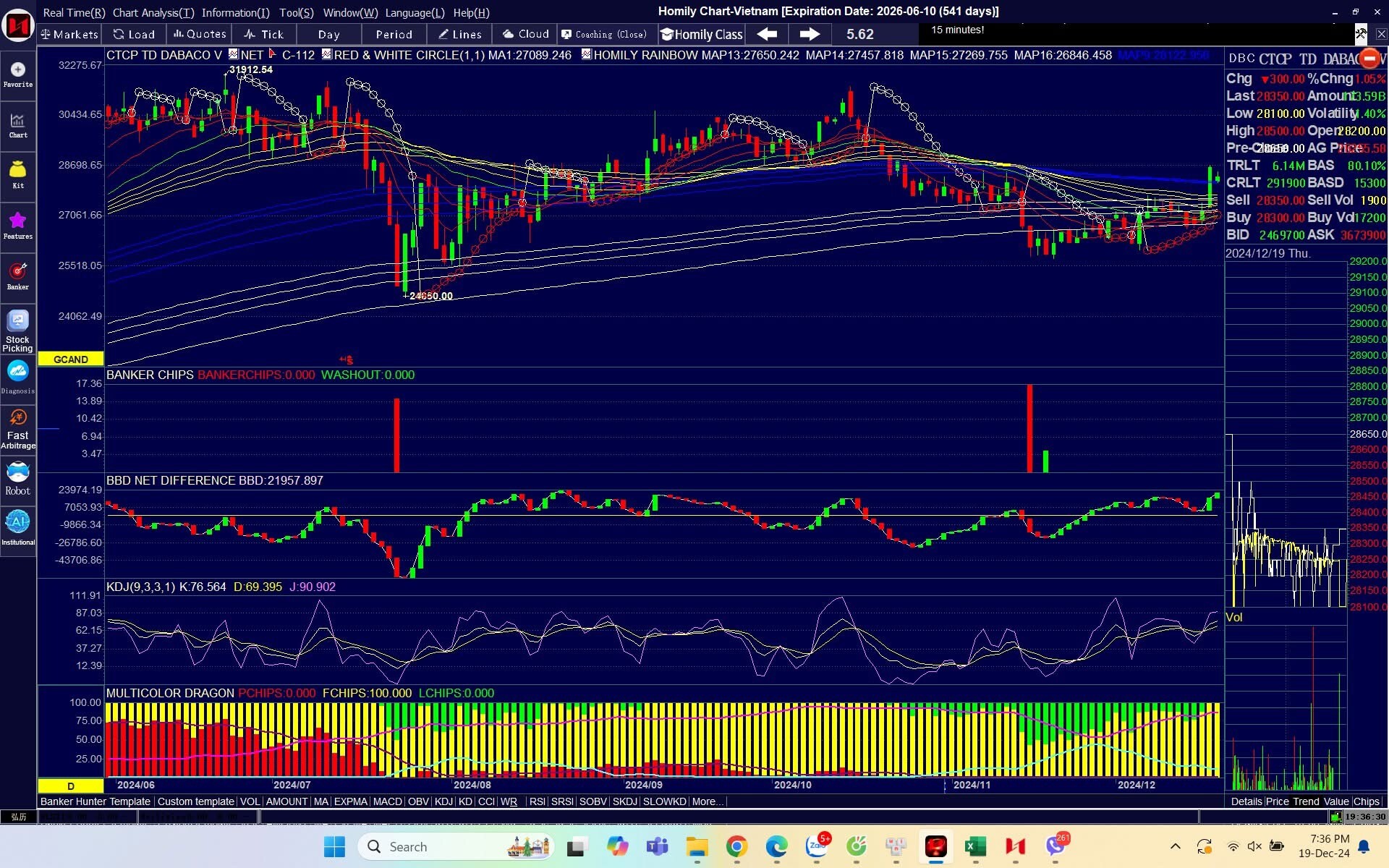Open the Tool(S) menu
1389x868 pixels.
click(x=297, y=12)
